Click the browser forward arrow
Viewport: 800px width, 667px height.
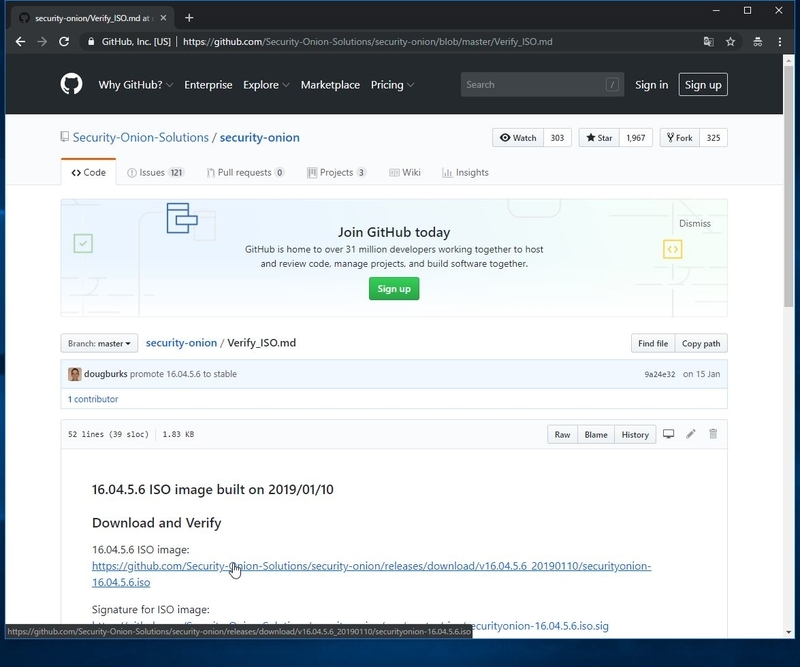click(x=42, y=42)
